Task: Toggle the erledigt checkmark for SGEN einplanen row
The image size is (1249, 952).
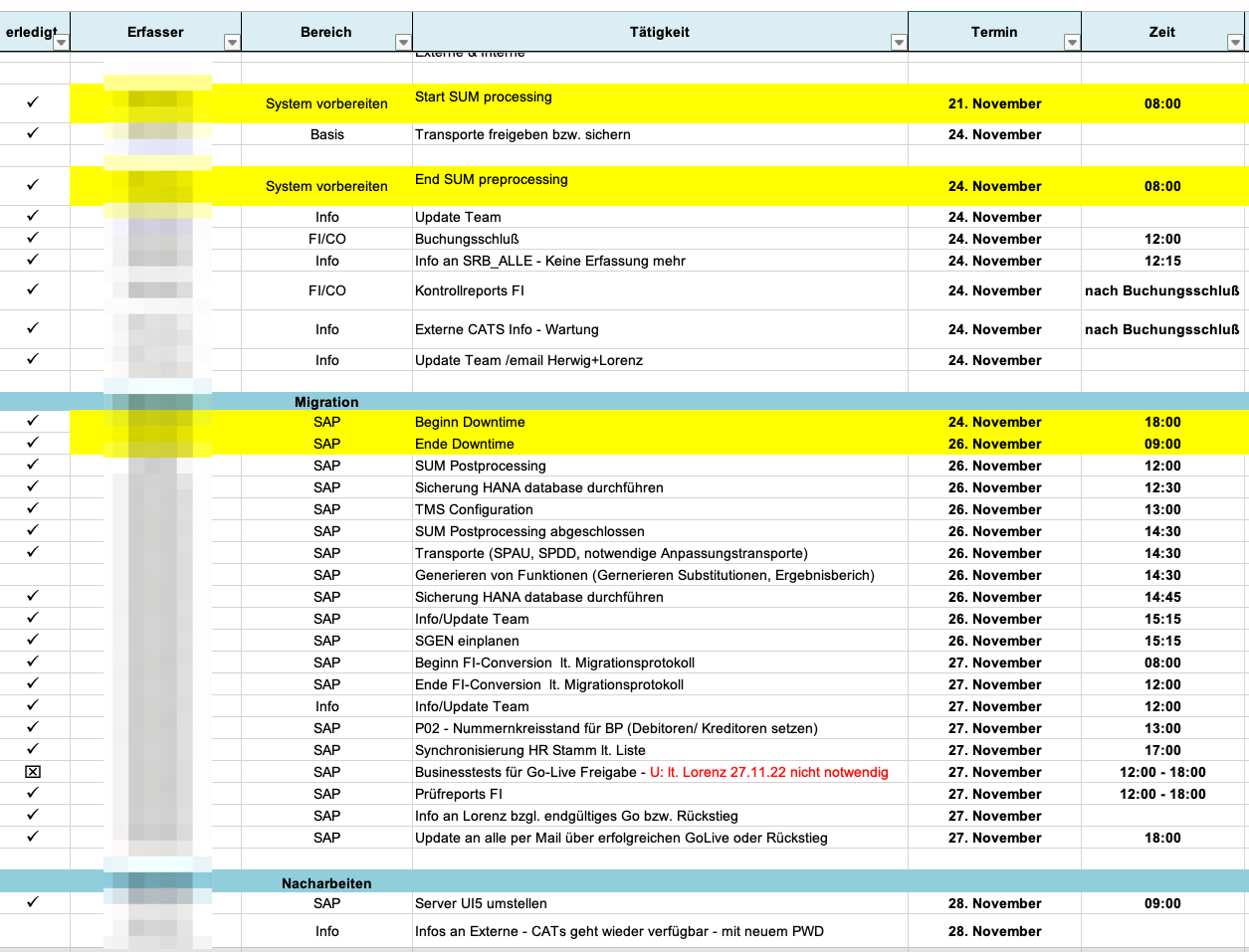Action: point(33,640)
